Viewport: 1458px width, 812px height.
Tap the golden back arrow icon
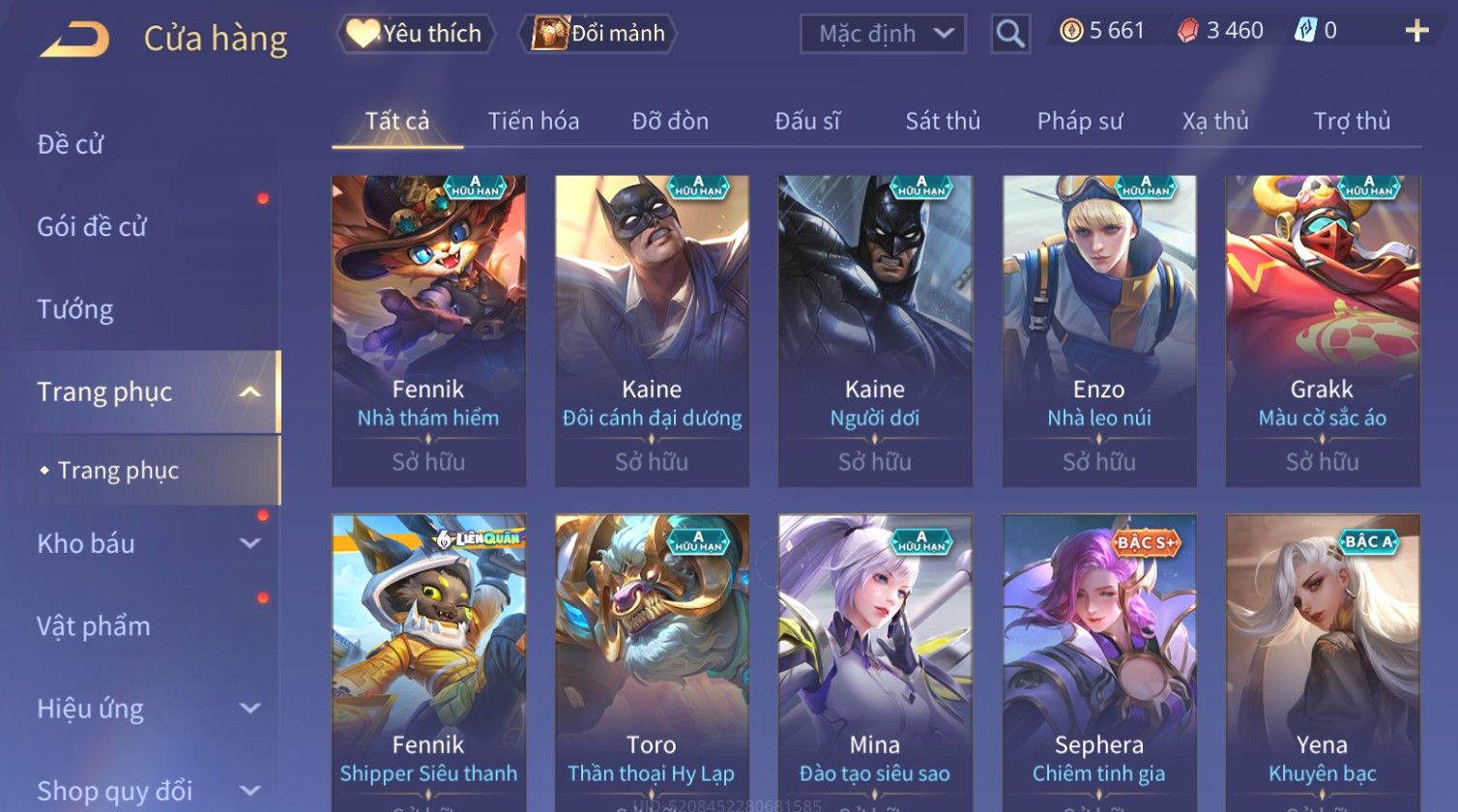pyautogui.click(x=74, y=39)
